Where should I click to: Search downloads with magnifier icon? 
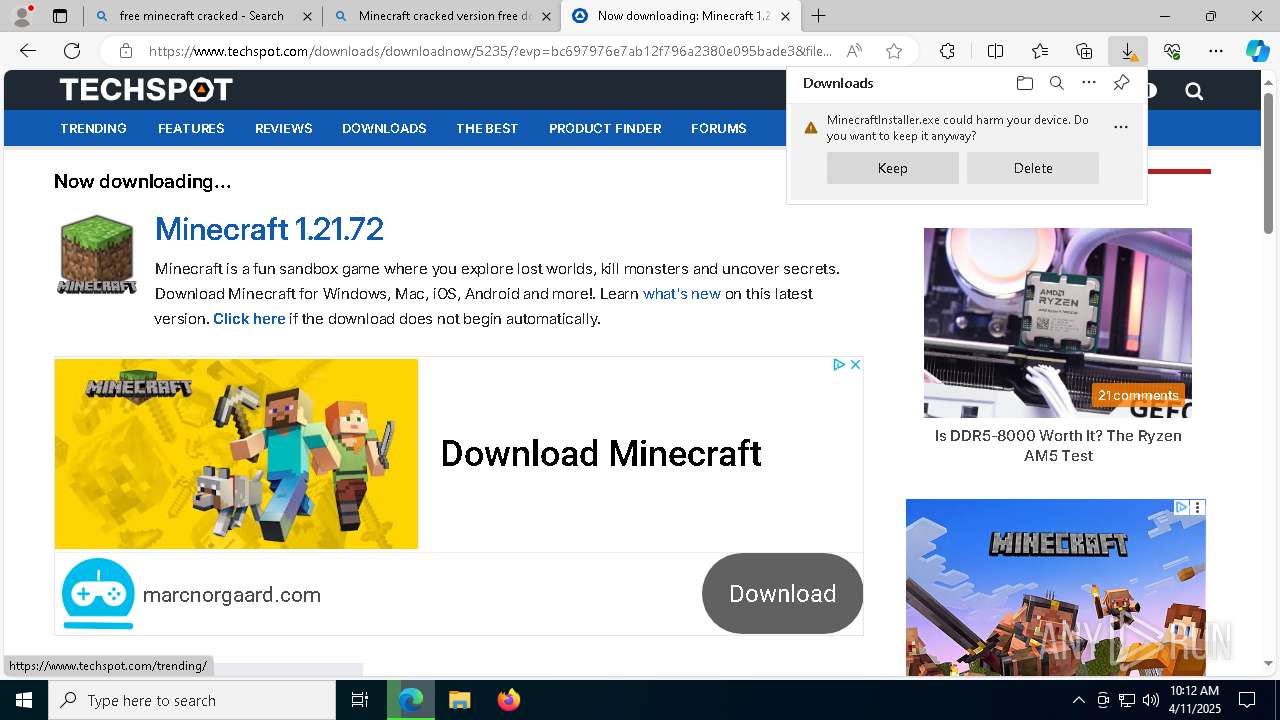[x=1056, y=83]
